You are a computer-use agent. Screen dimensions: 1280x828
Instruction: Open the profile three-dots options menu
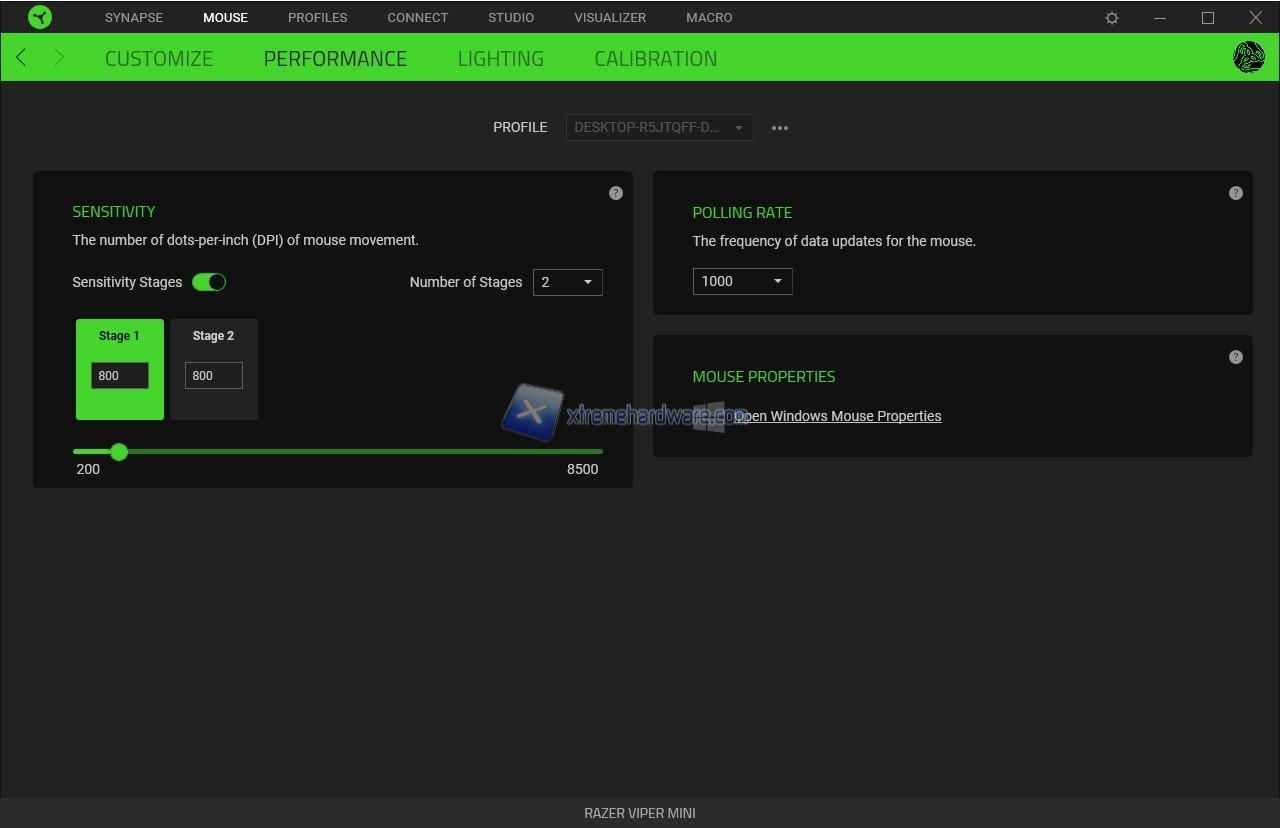pyautogui.click(x=780, y=128)
